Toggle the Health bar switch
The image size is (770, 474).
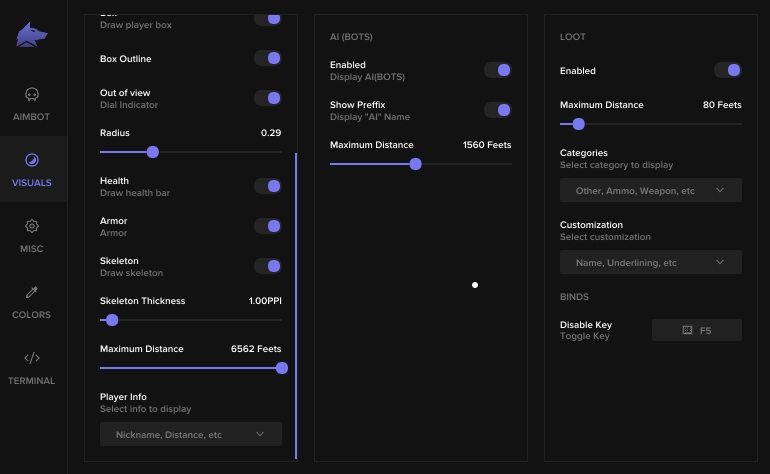pos(267,186)
